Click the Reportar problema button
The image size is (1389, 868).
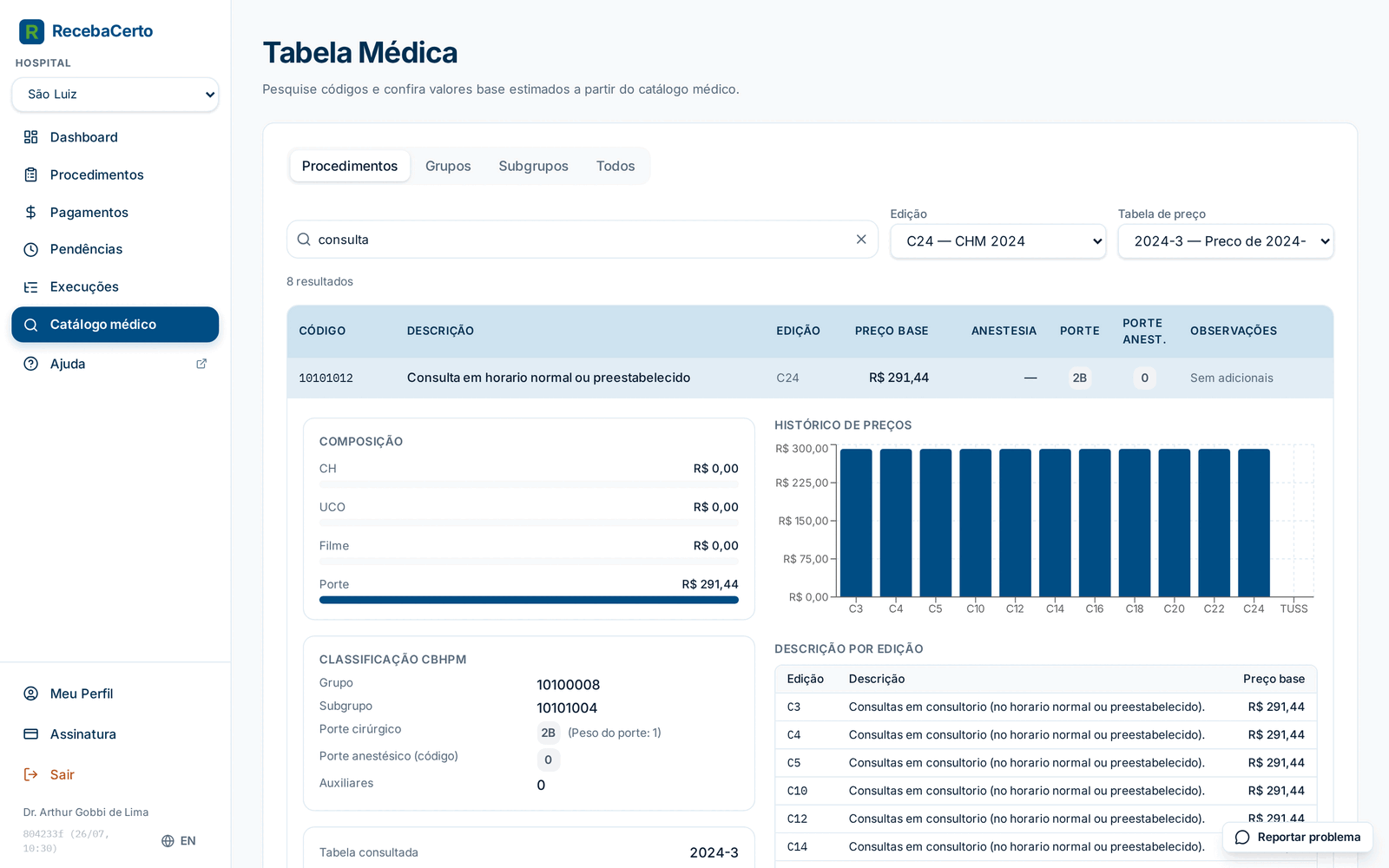pyautogui.click(x=1298, y=837)
